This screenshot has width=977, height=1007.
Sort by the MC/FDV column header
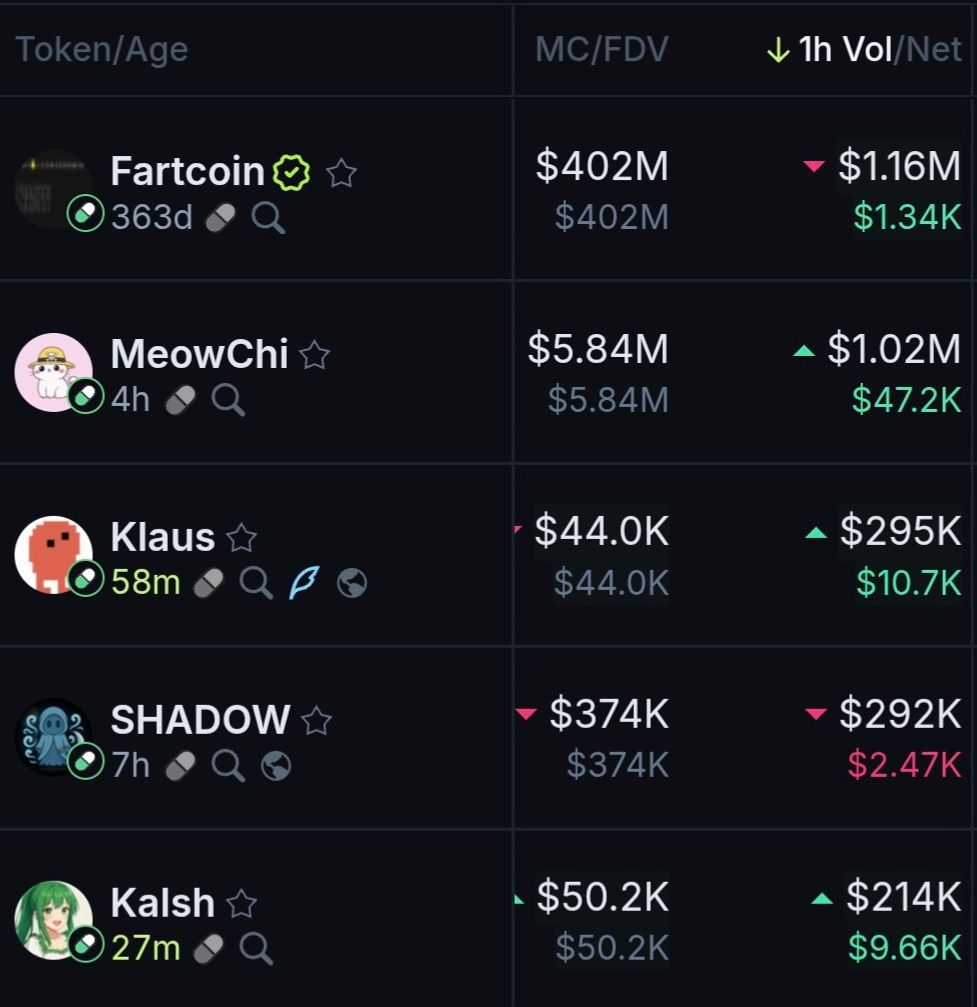pyautogui.click(x=601, y=50)
